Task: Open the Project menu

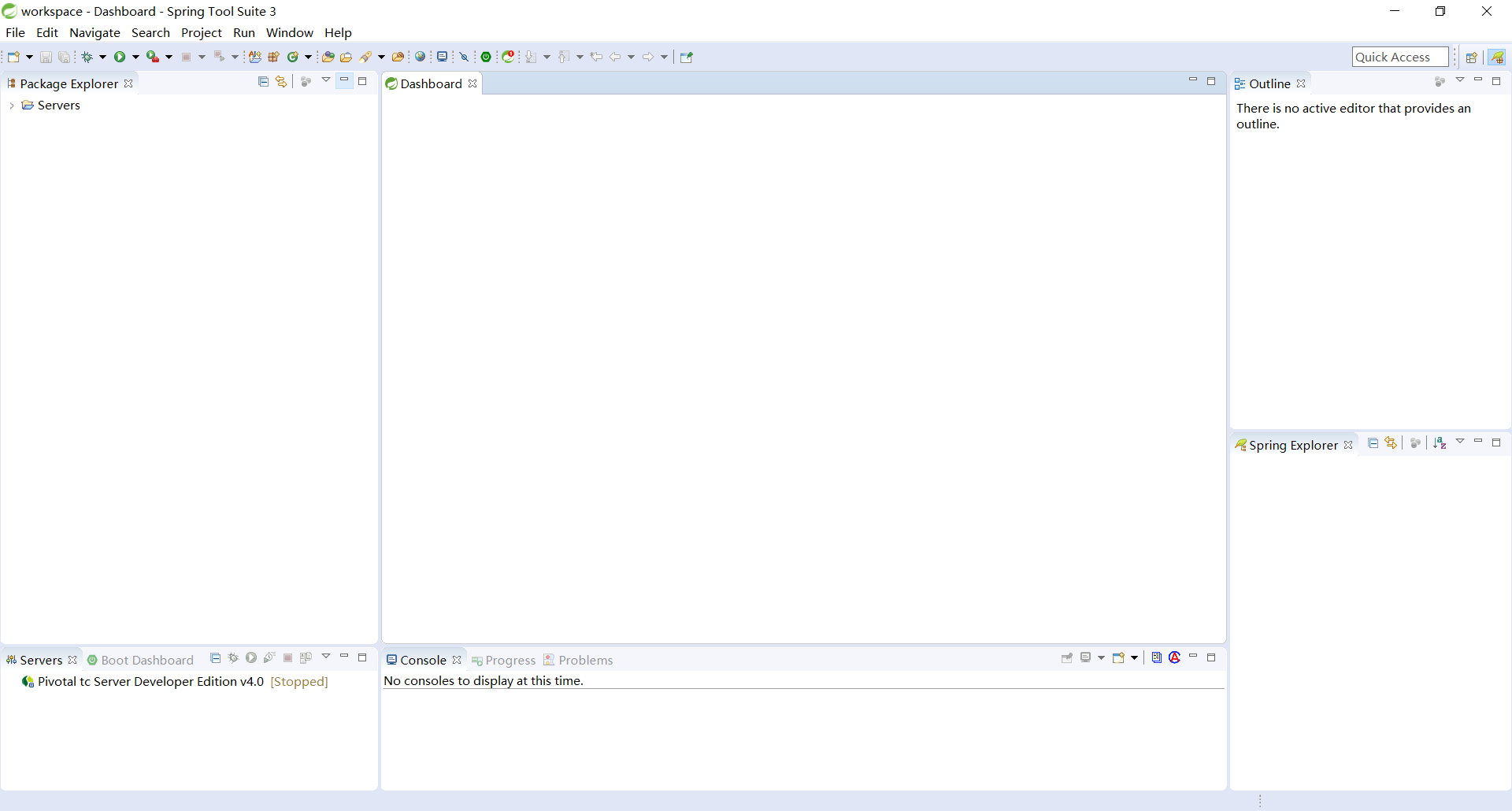Action: [x=202, y=32]
